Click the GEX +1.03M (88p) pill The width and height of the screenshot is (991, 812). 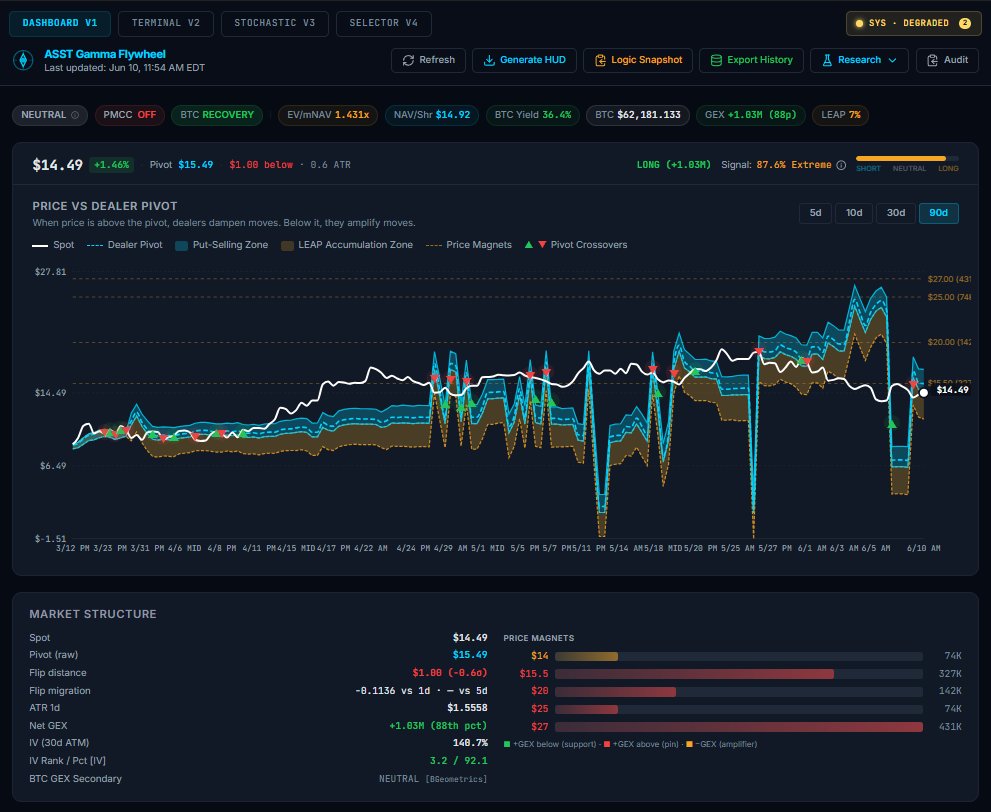(751, 115)
